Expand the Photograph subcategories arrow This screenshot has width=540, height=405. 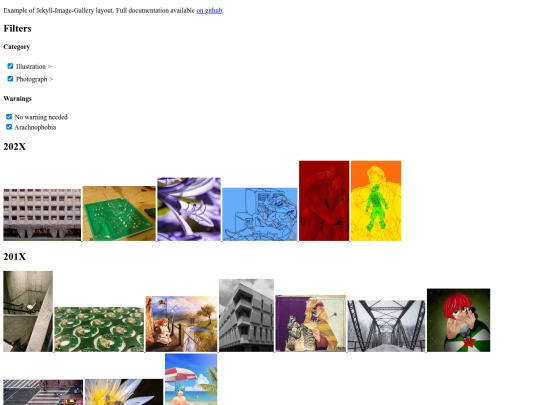51,79
